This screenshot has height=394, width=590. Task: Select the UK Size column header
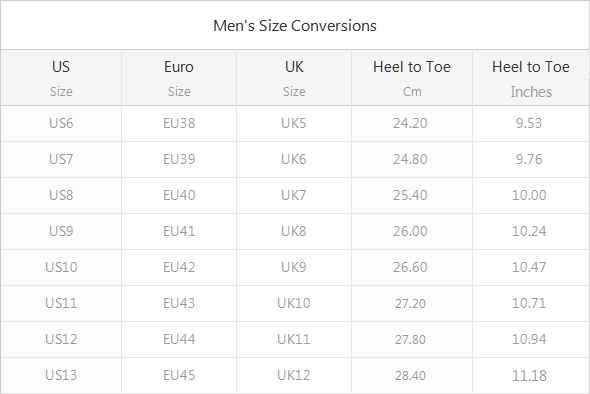pos(294,78)
